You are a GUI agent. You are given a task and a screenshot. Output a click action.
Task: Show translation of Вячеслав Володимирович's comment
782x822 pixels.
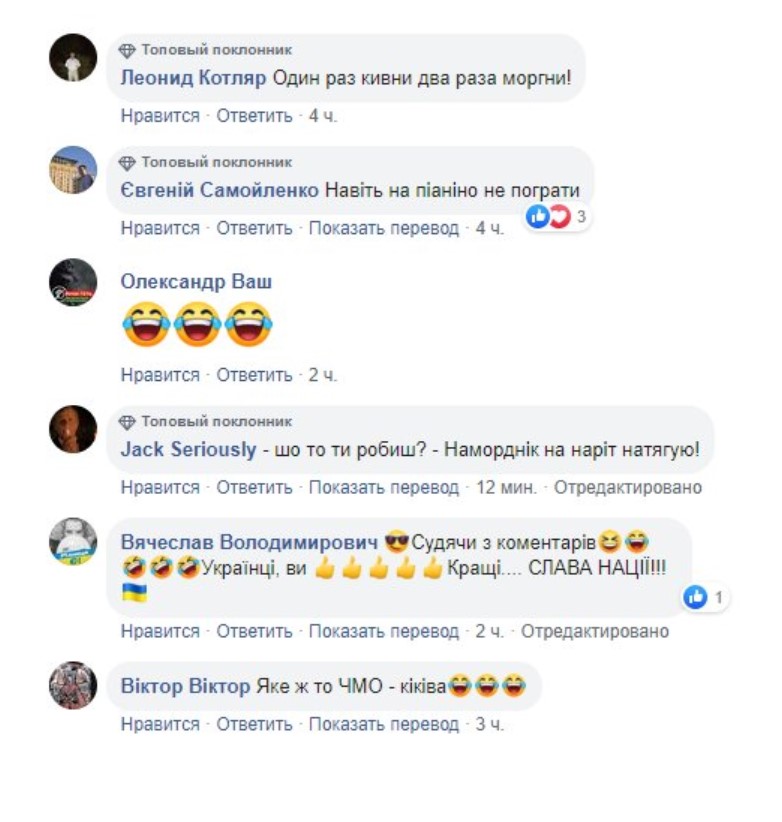[x=384, y=632]
